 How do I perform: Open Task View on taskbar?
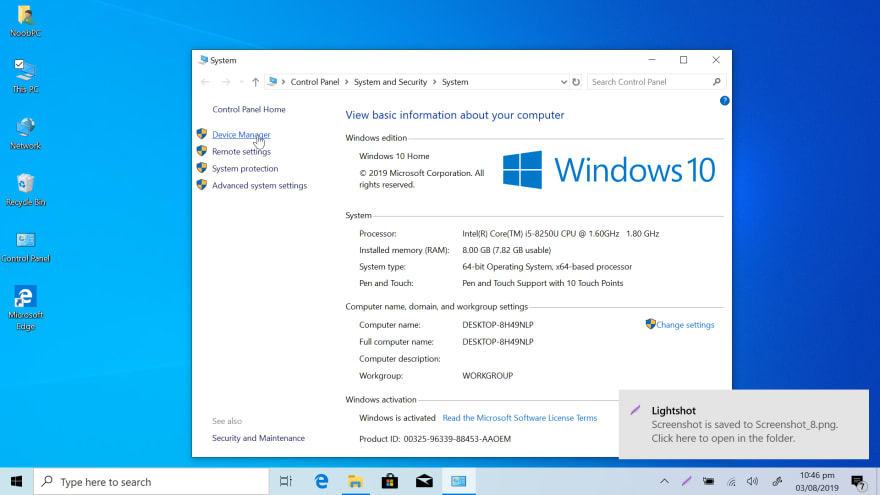286,482
